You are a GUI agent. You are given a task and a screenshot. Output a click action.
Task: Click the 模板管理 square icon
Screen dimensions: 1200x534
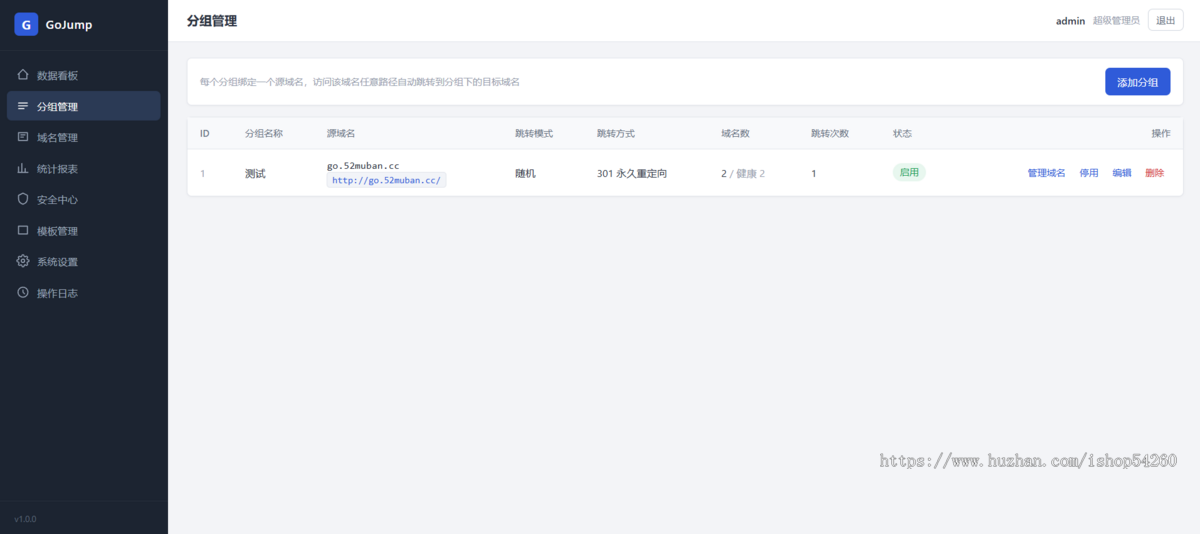click(x=23, y=230)
